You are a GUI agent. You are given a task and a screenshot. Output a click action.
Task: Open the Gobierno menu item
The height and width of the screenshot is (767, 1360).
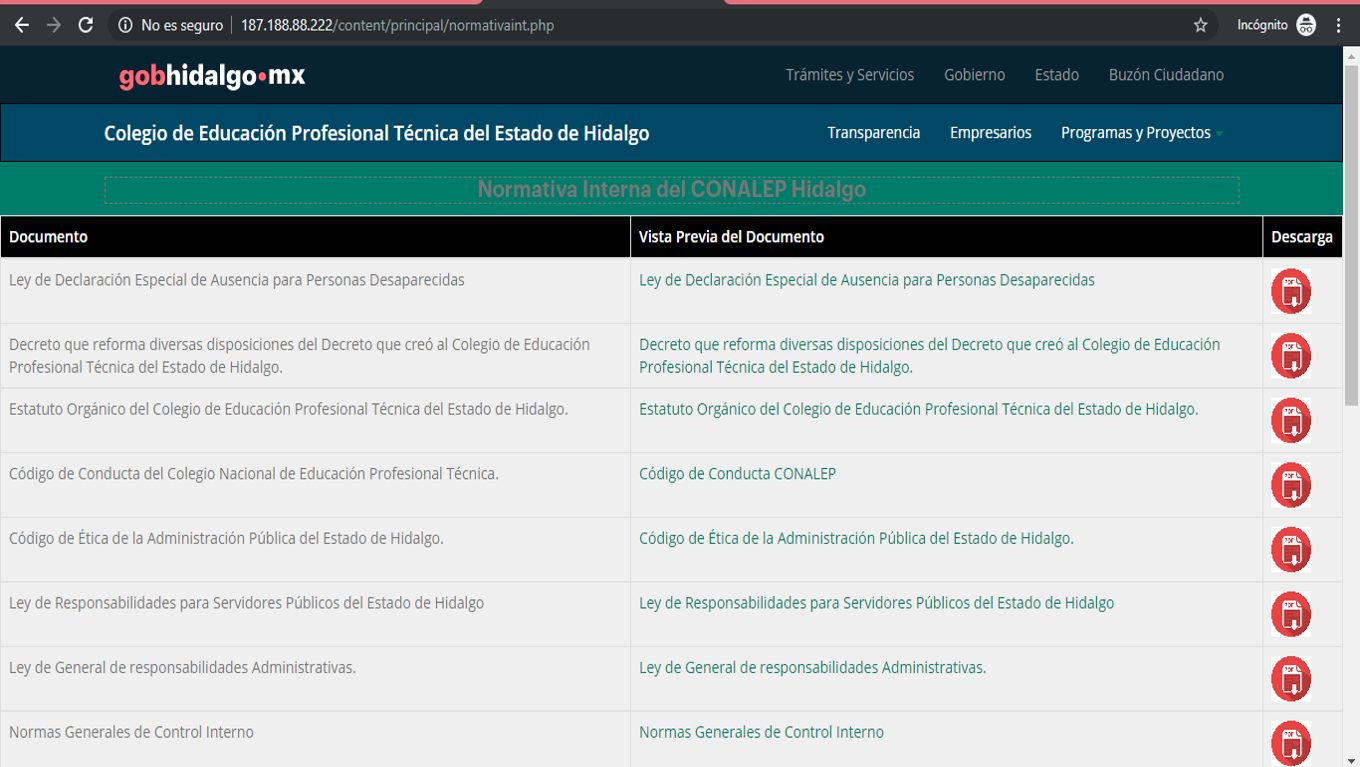click(x=975, y=75)
